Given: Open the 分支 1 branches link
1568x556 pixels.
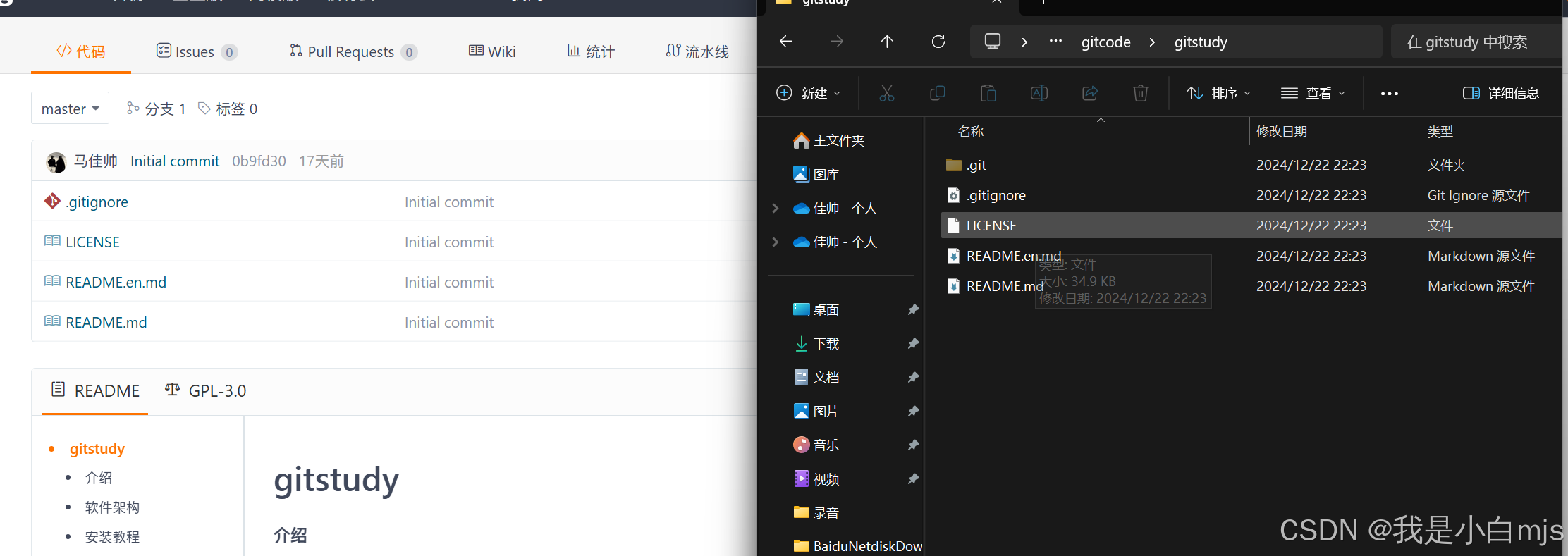Looking at the screenshot, I should (x=156, y=109).
